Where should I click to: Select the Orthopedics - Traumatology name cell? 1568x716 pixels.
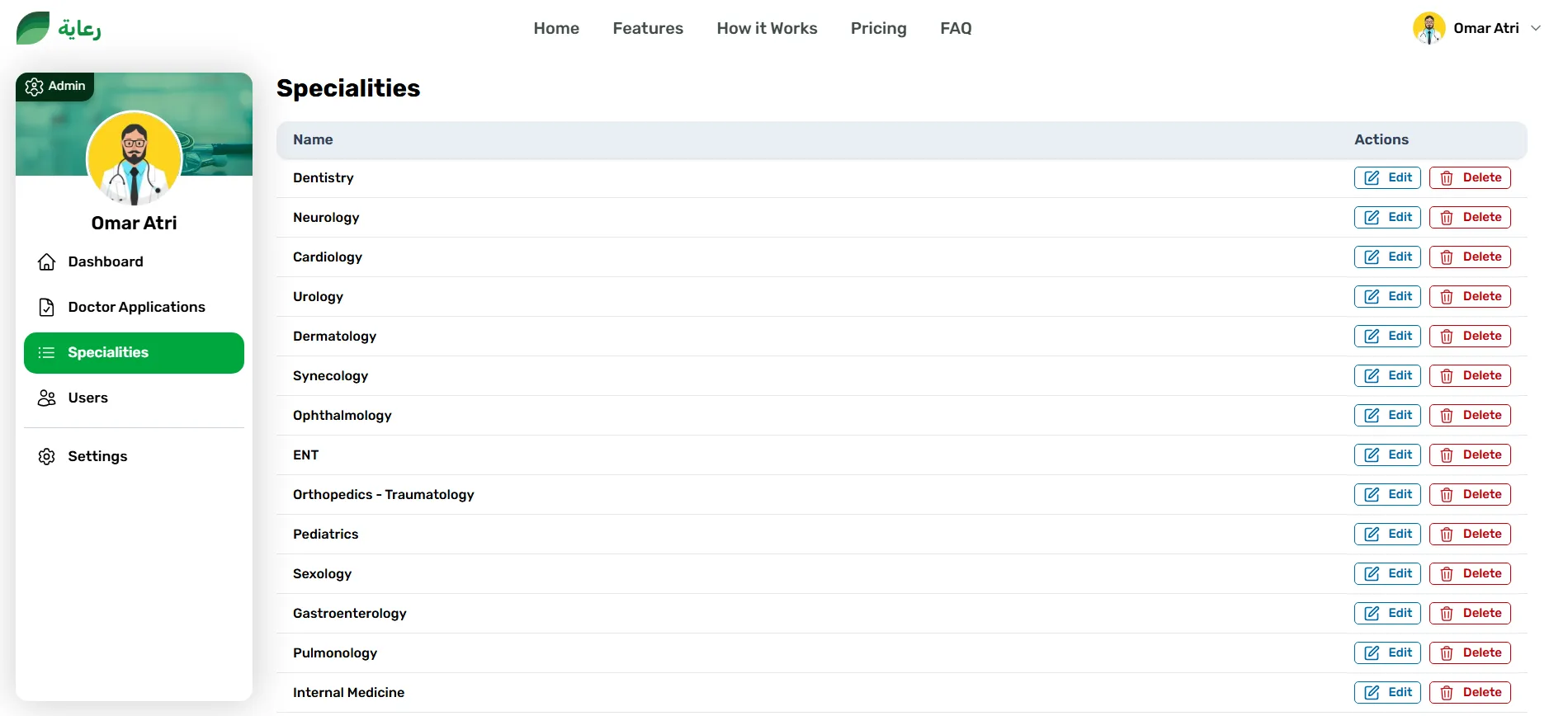click(383, 495)
